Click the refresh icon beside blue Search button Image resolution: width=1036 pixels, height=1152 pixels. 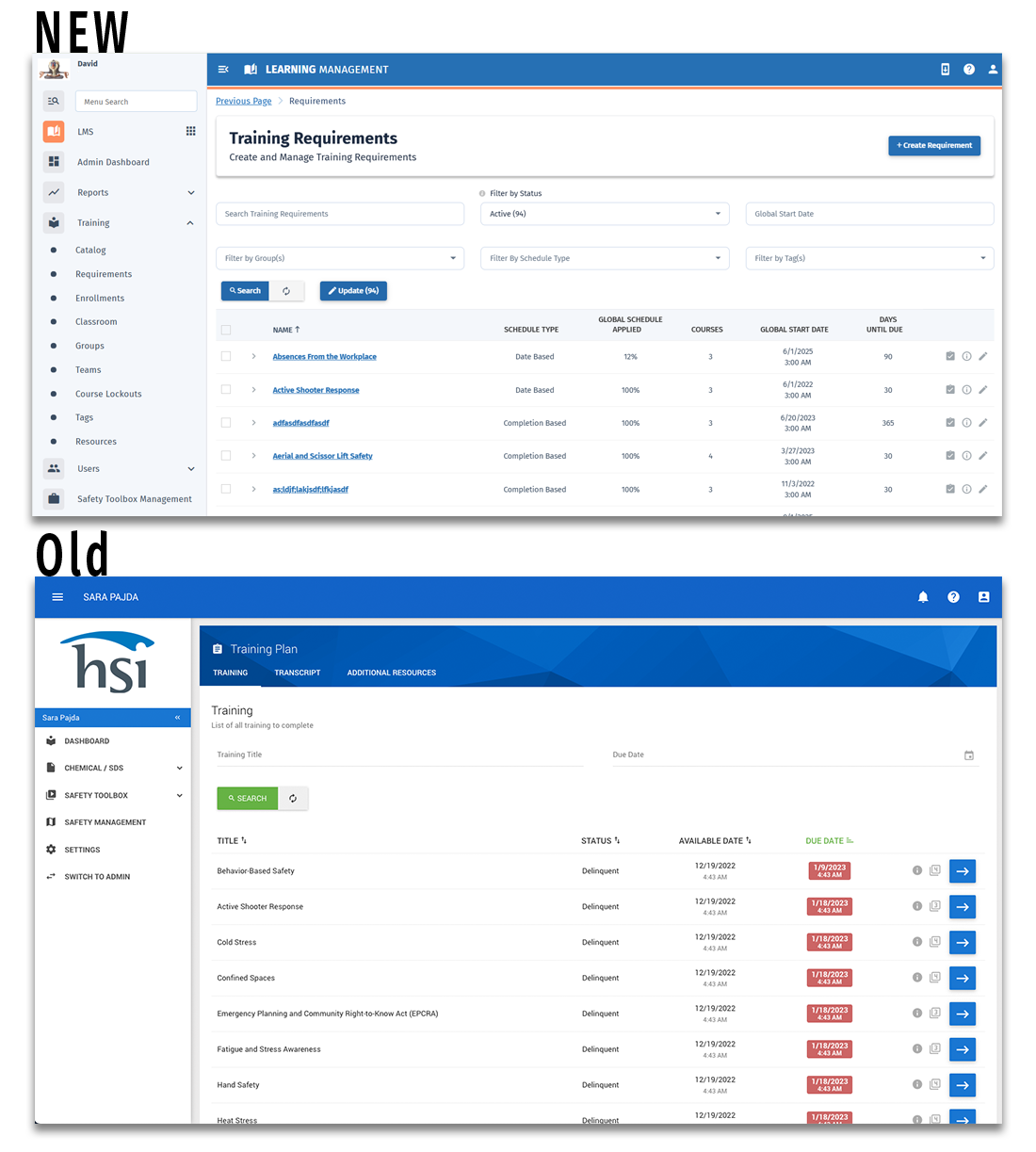click(286, 291)
